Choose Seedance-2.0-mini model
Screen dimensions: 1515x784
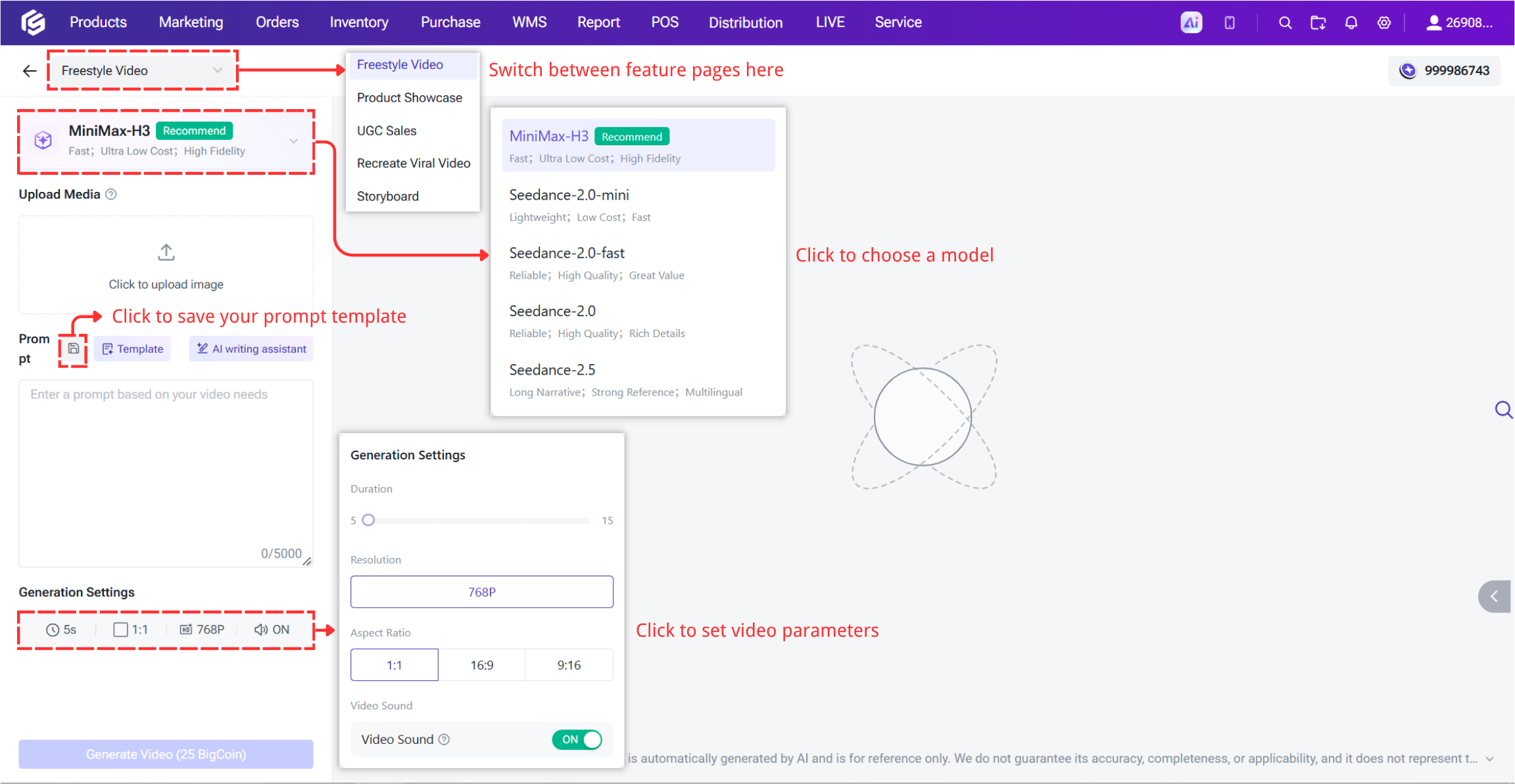(x=638, y=205)
